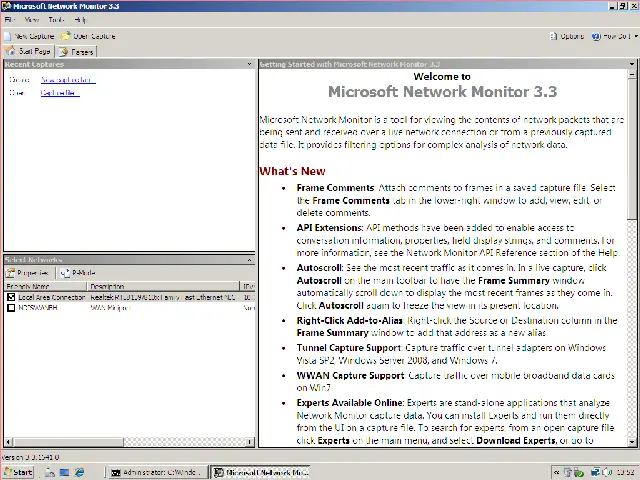Click the Properties icon in Select Networks

pyautogui.click(x=10, y=273)
